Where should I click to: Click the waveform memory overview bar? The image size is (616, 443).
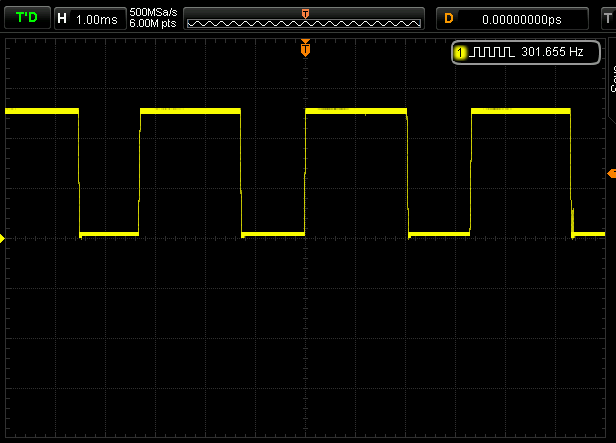pos(305,20)
